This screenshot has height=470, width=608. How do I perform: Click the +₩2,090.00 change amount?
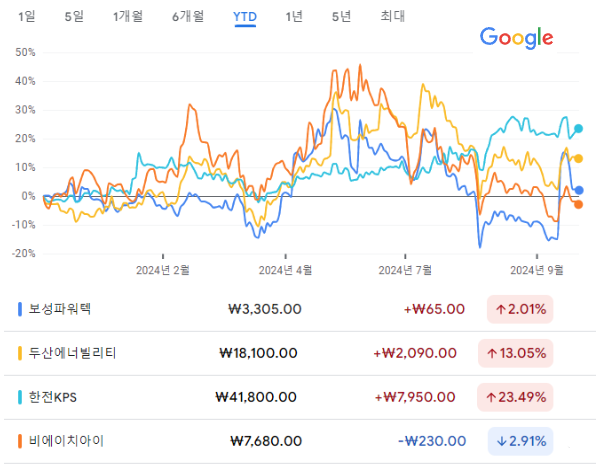(x=415, y=353)
